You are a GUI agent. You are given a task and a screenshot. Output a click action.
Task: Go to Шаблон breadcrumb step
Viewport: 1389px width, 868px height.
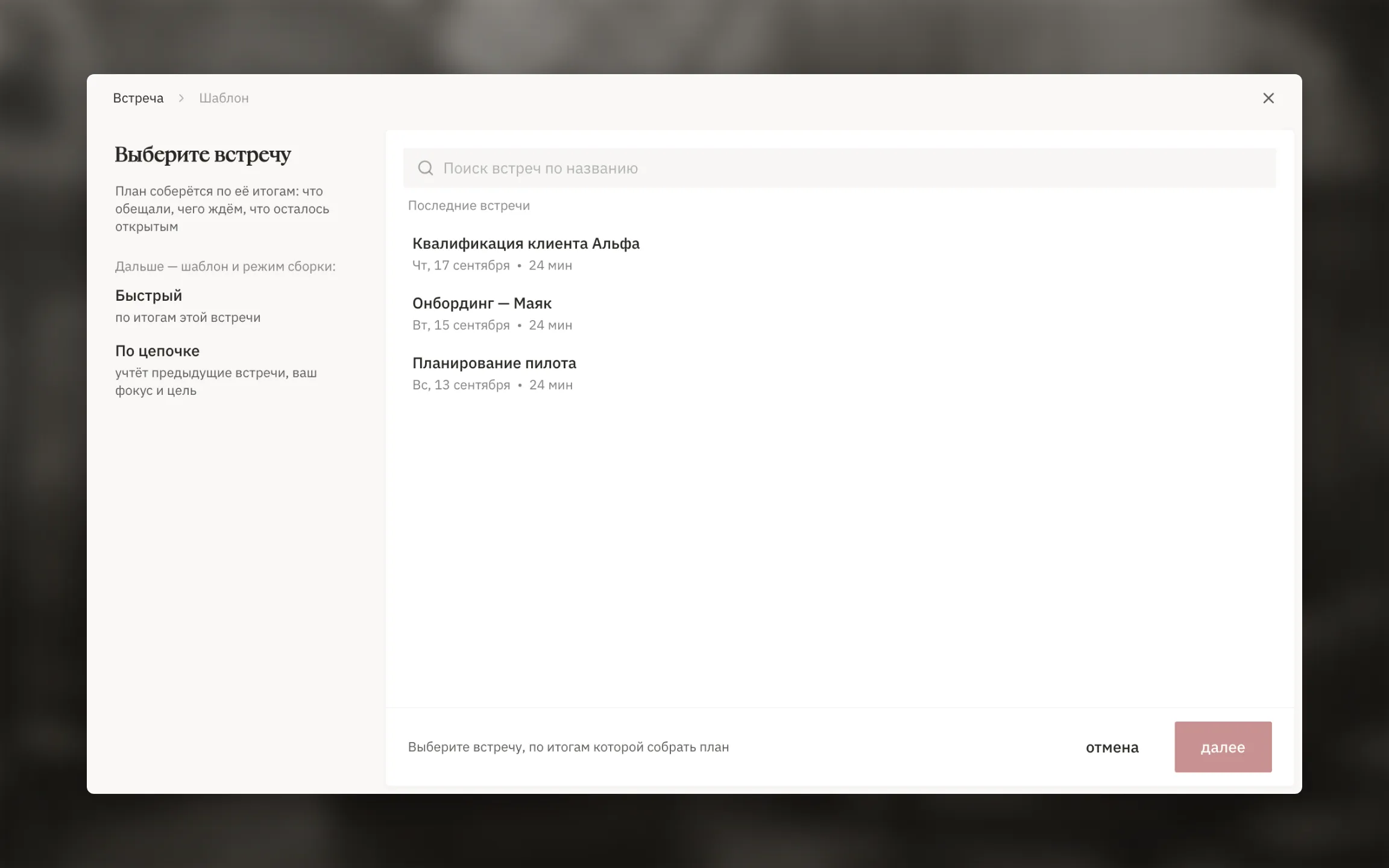coord(224,98)
